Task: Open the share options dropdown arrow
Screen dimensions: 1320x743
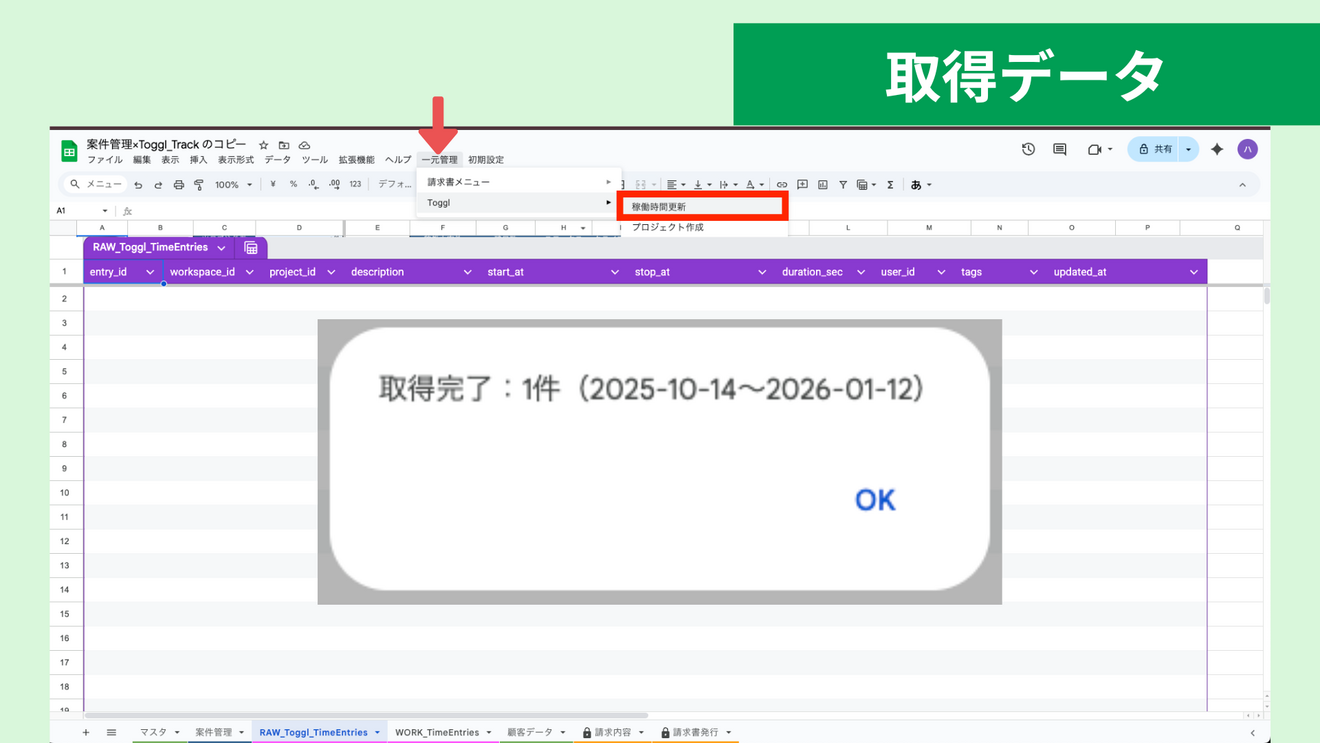Action: (x=1188, y=149)
